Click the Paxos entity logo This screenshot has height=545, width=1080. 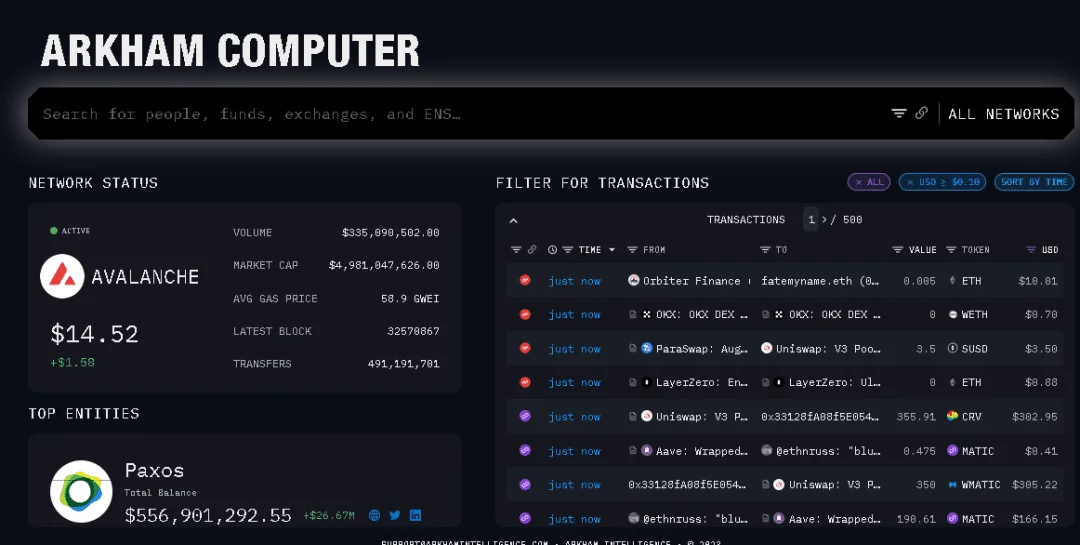(x=81, y=491)
